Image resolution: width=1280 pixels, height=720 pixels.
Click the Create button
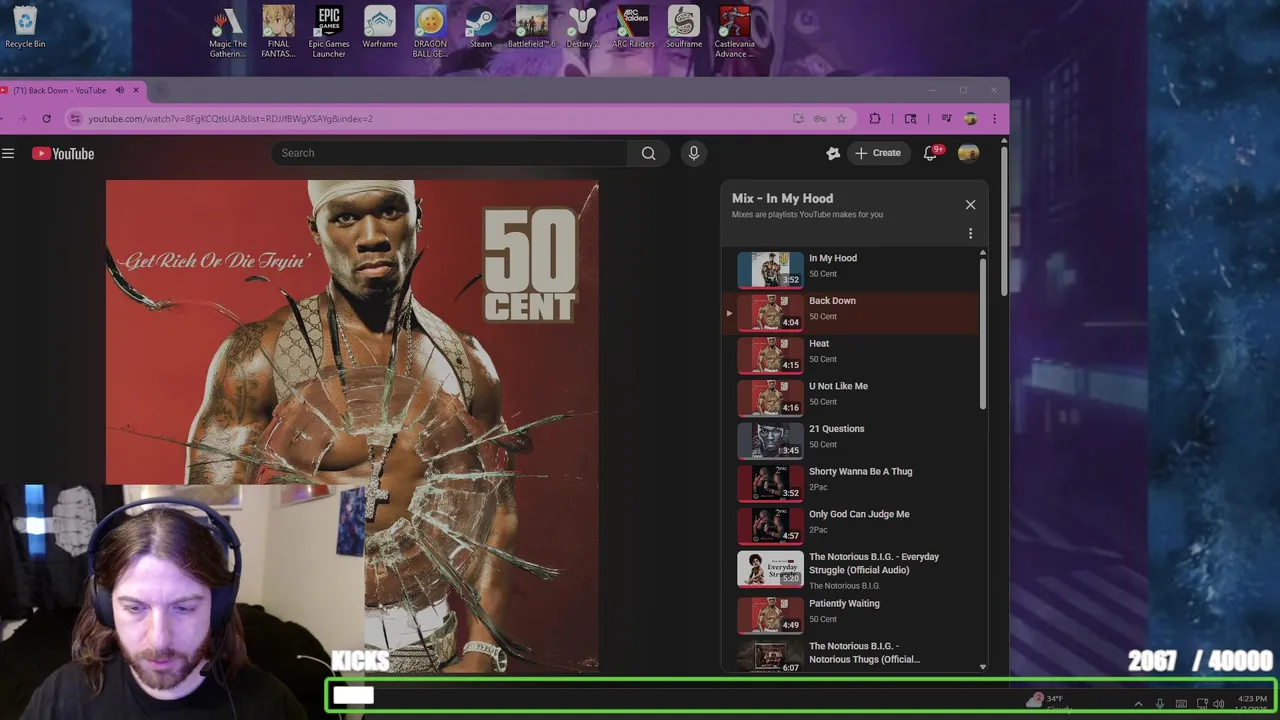click(878, 153)
